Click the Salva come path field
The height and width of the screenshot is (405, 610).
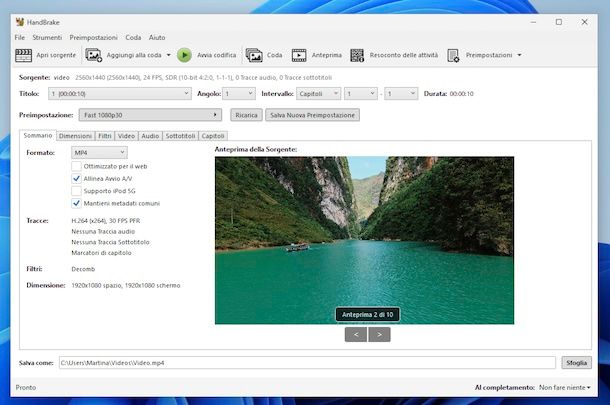coord(307,363)
